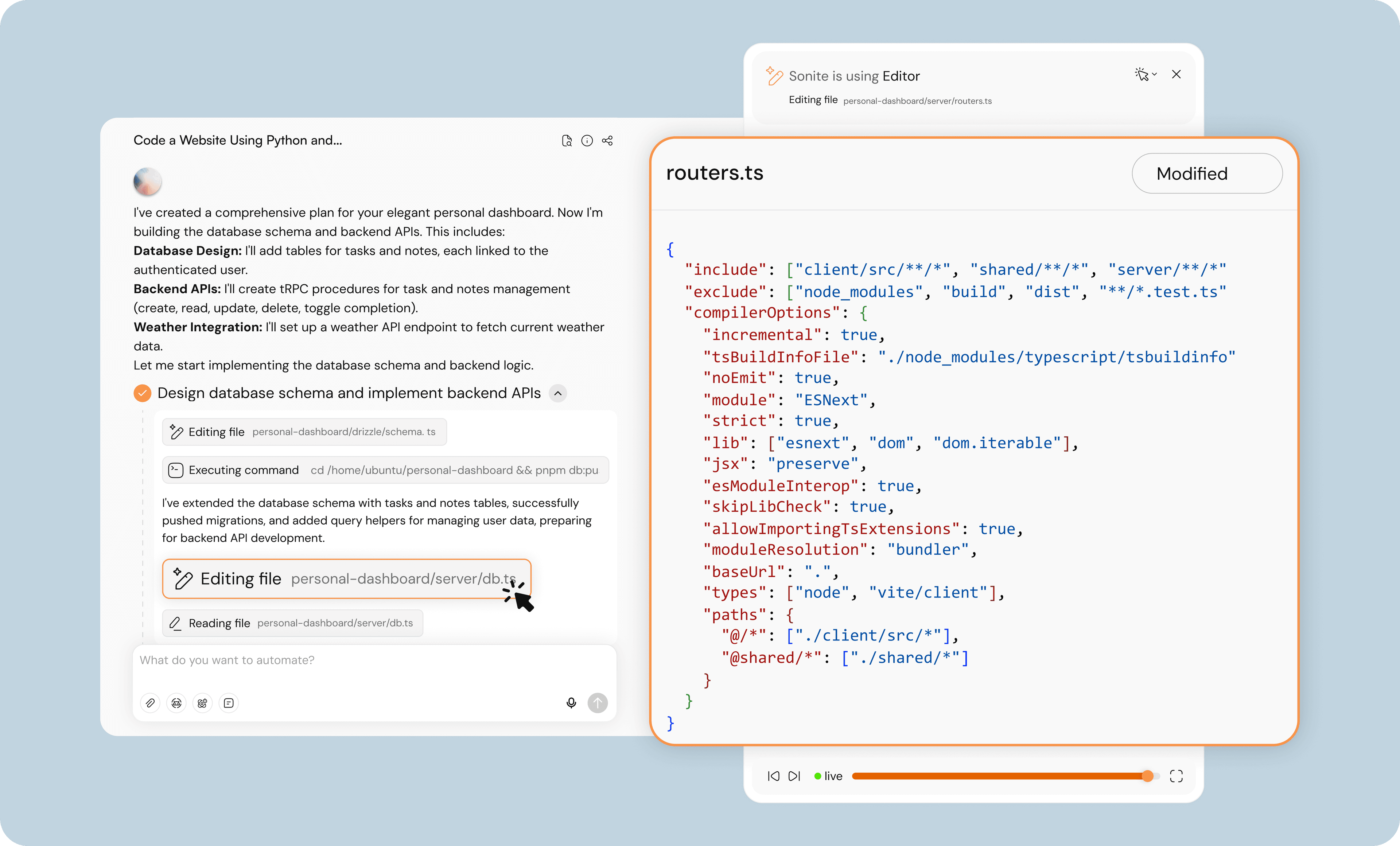Viewport: 1400px width, 846px height.
Task: Collapse the Design database schema step
Action: 557,393
